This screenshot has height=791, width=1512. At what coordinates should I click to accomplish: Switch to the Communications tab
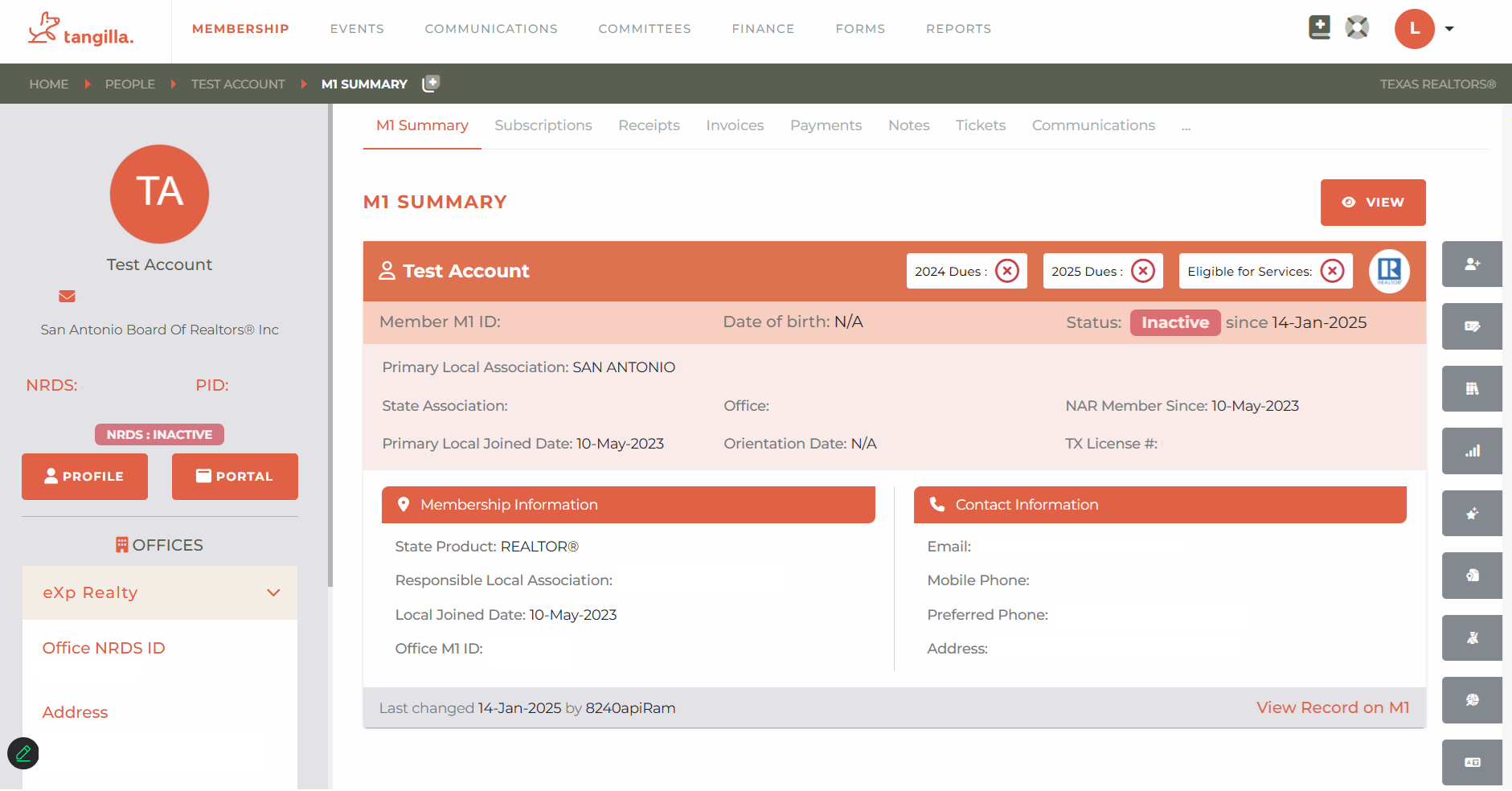[x=1093, y=125]
